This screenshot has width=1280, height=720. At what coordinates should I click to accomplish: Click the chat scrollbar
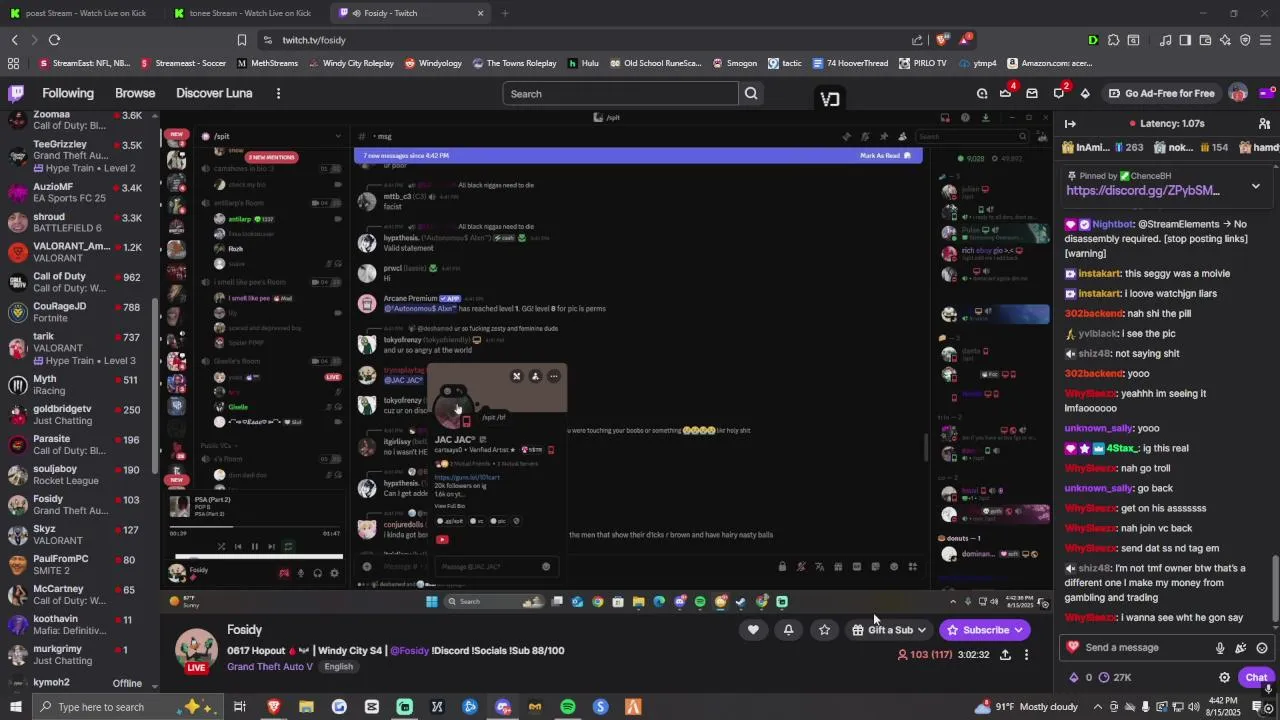click(1274, 588)
